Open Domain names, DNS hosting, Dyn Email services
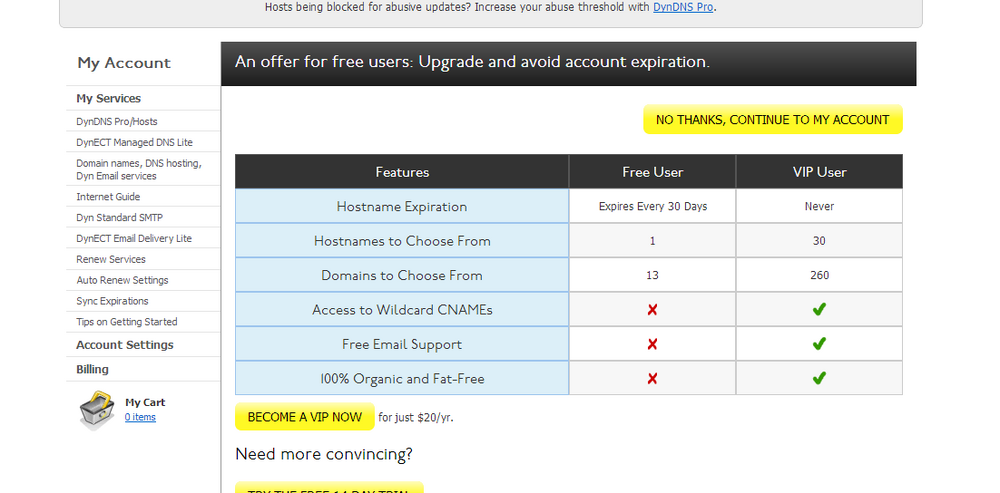Screen dimensions: 1000x493 [x=139, y=170]
